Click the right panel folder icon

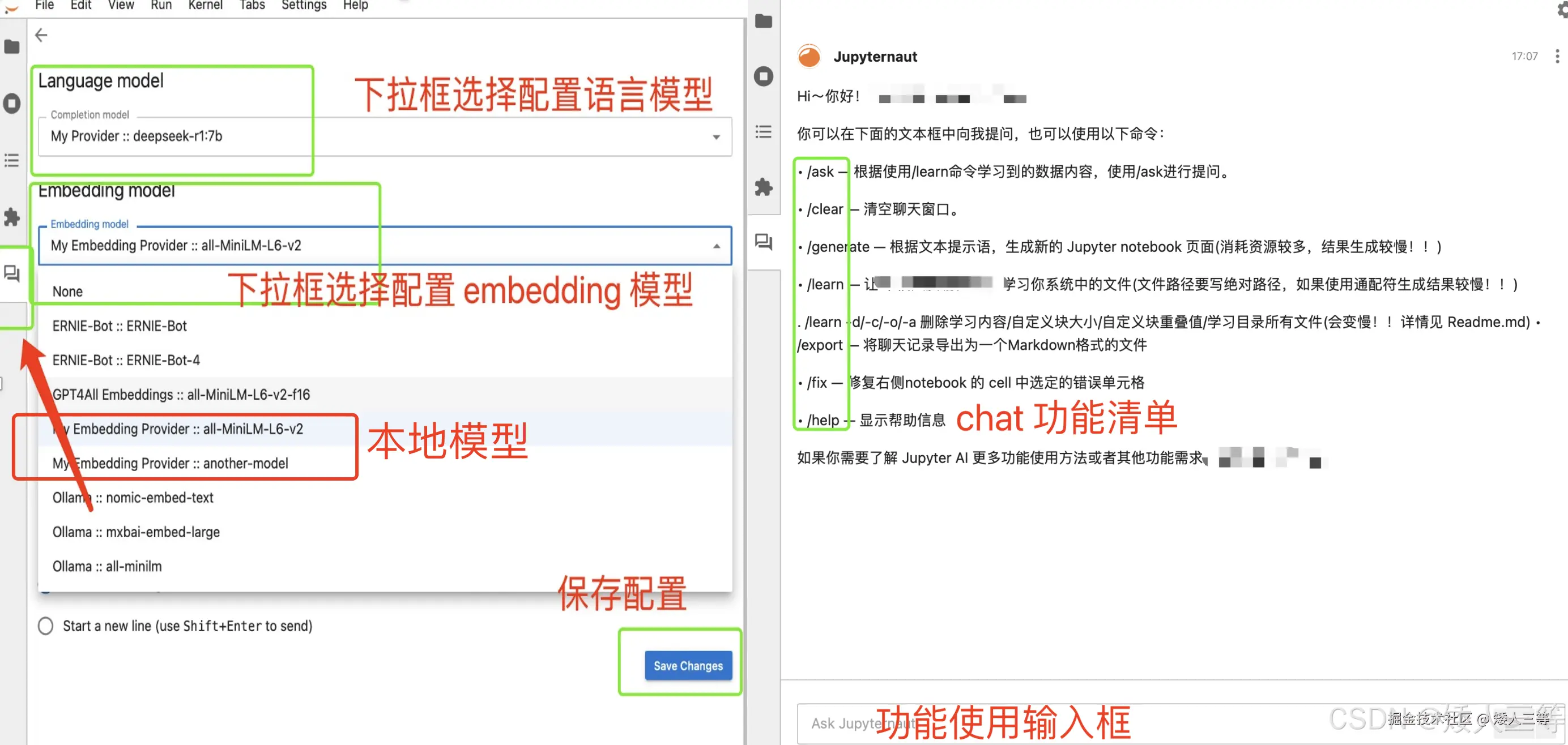point(763,22)
